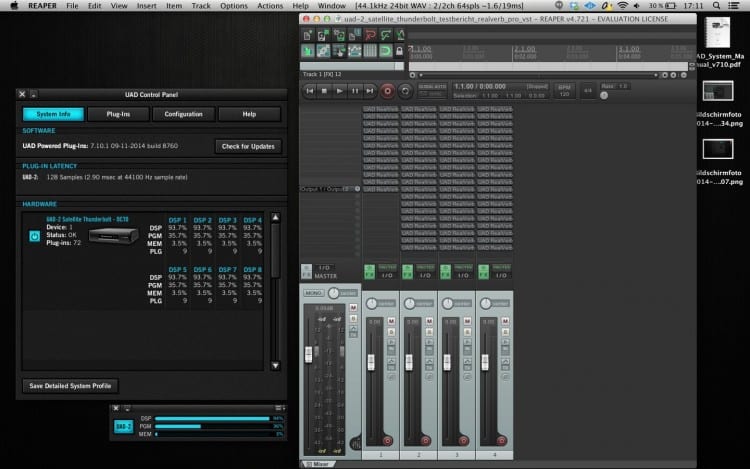Screen dimensions: 750x469
Task: Go to project start in transport
Action: tap(309, 91)
